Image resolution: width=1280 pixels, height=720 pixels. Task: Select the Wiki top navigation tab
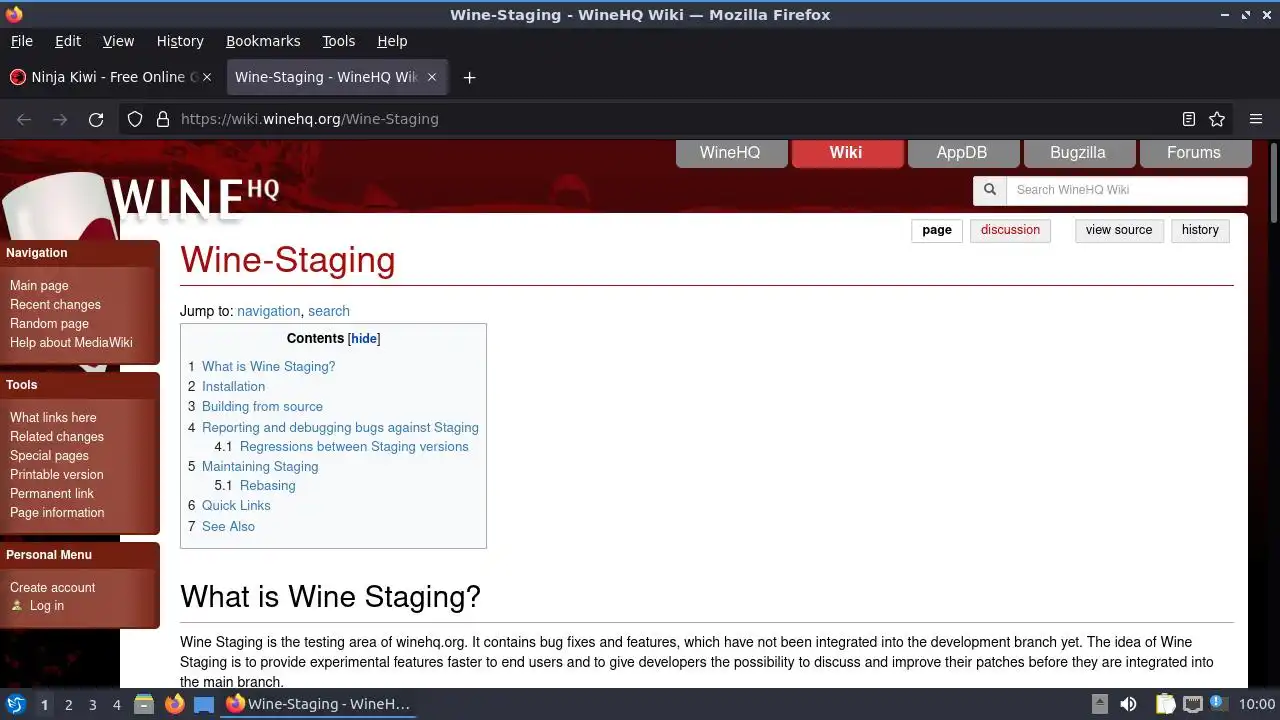coord(846,153)
